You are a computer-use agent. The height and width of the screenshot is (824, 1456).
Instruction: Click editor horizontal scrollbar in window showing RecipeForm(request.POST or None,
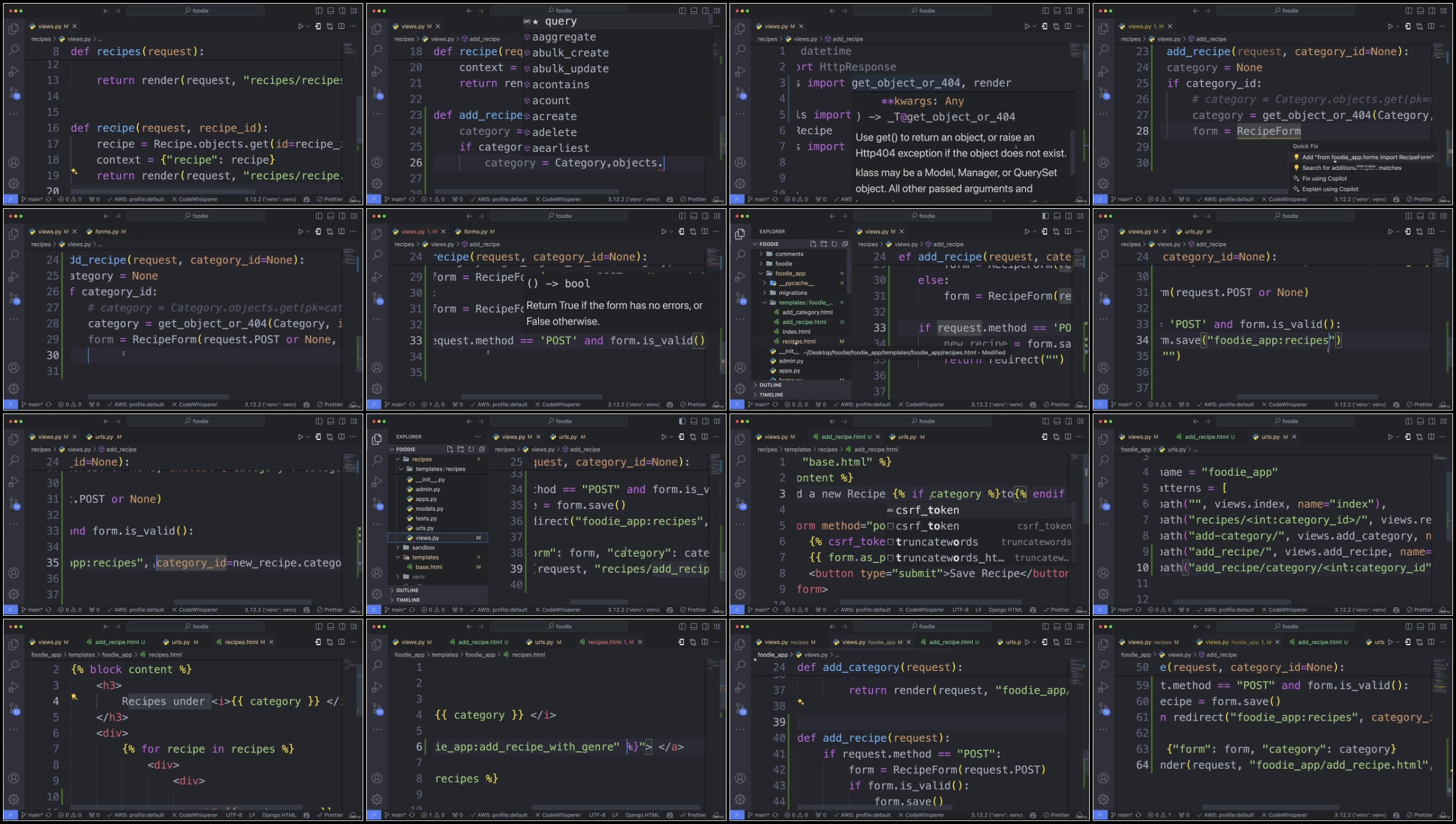(x=159, y=397)
